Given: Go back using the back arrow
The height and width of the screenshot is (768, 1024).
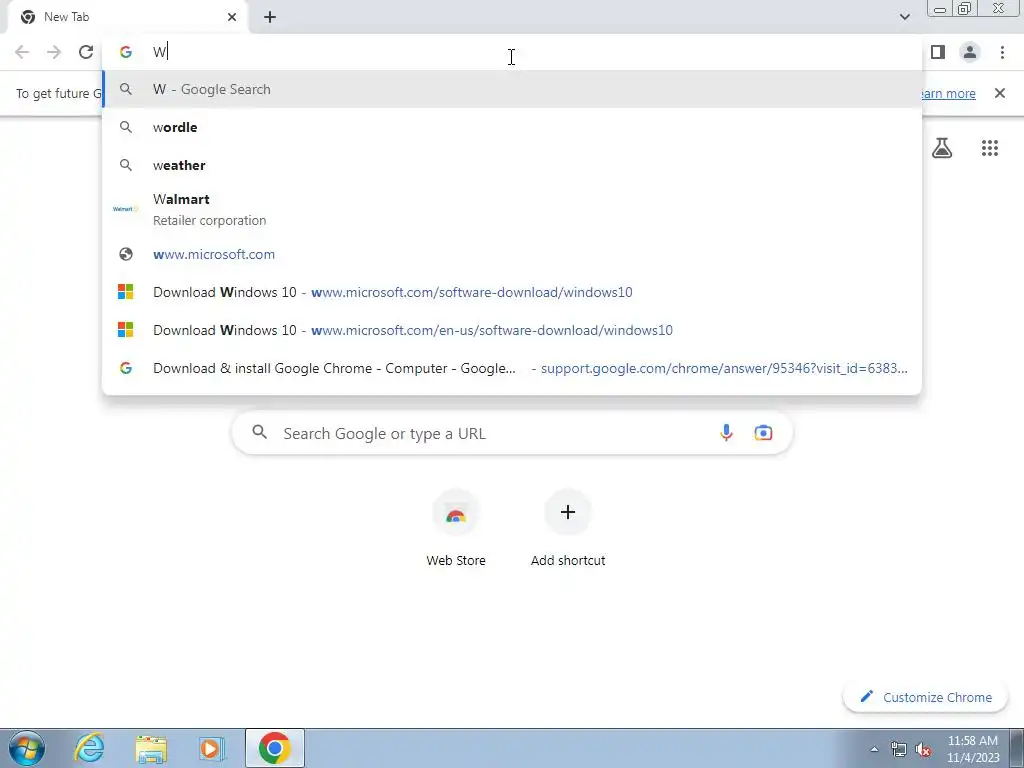Looking at the screenshot, I should [22, 52].
